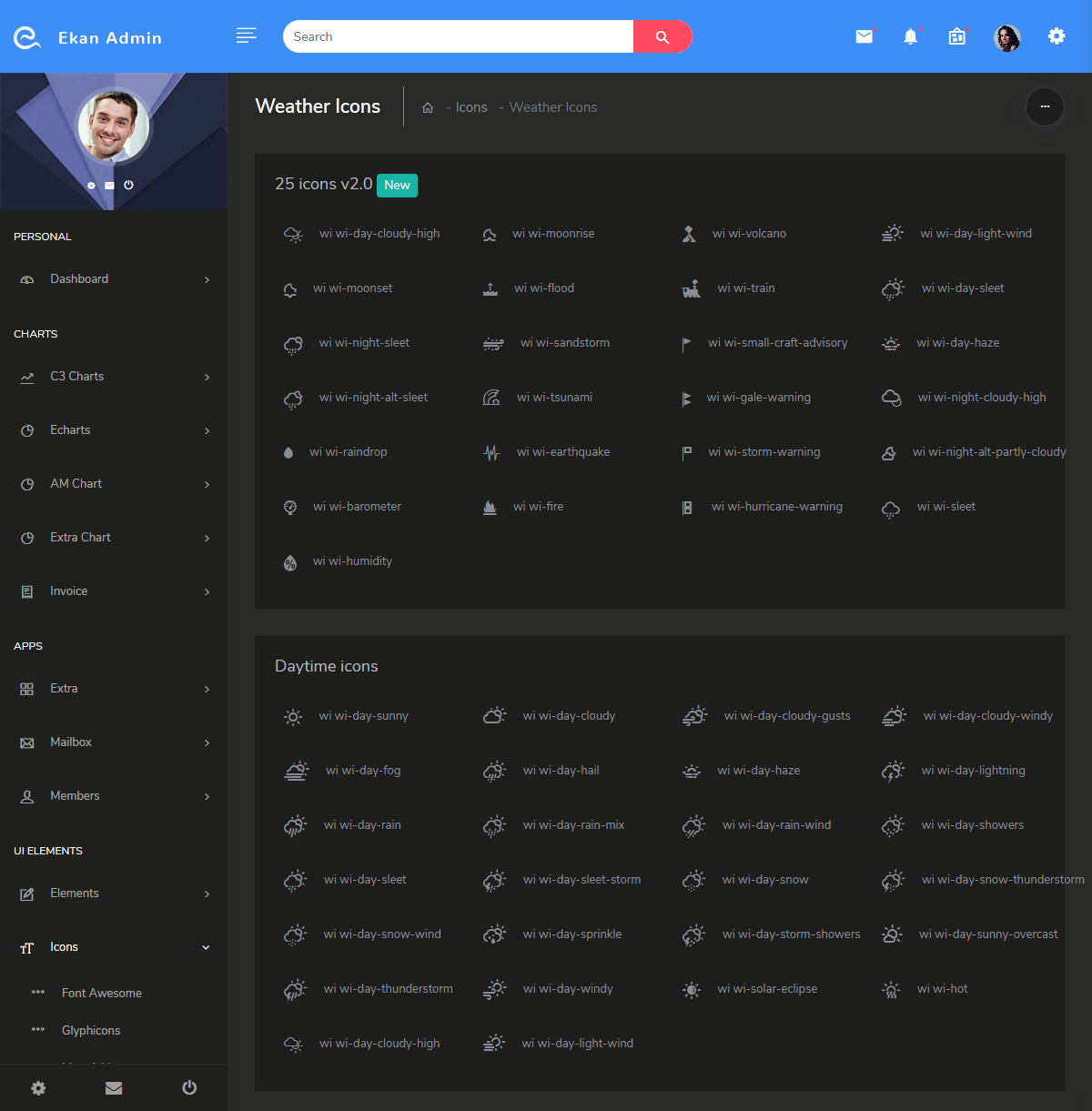Open the settings gear in the top bar
Screen dimensions: 1092x1111
pyautogui.click(x=1056, y=36)
